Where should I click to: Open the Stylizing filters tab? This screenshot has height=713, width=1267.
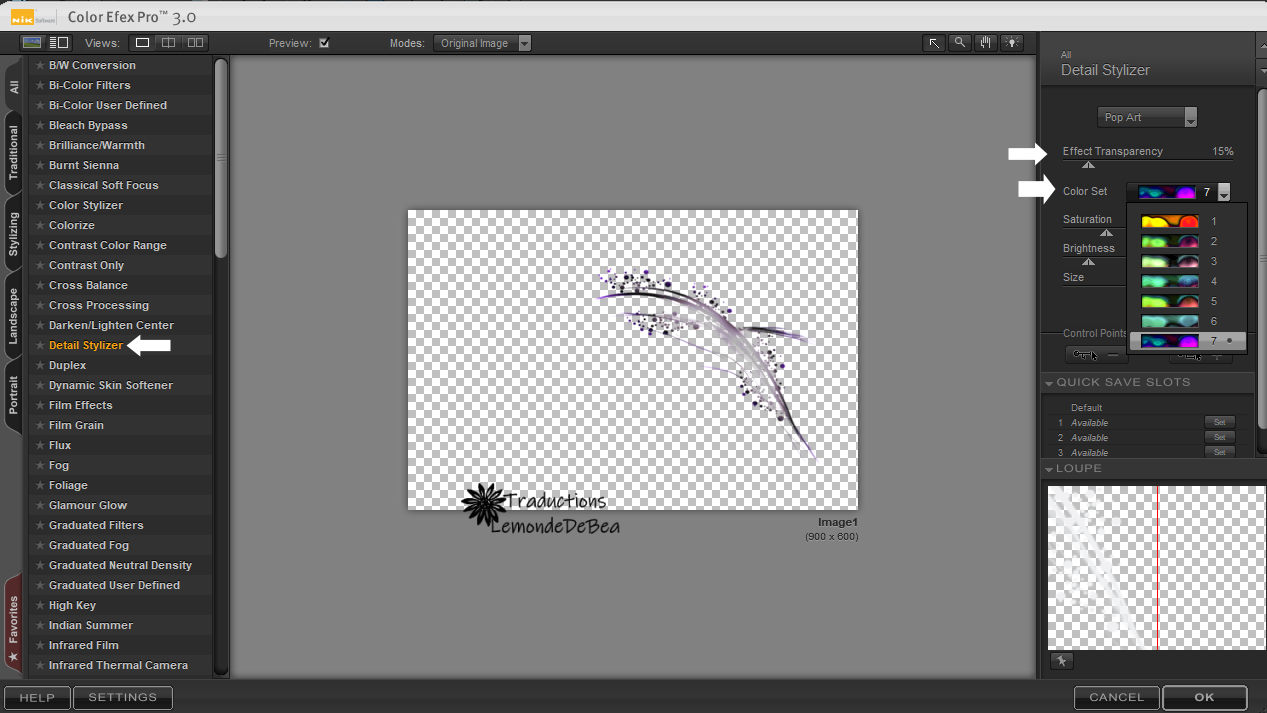point(14,234)
